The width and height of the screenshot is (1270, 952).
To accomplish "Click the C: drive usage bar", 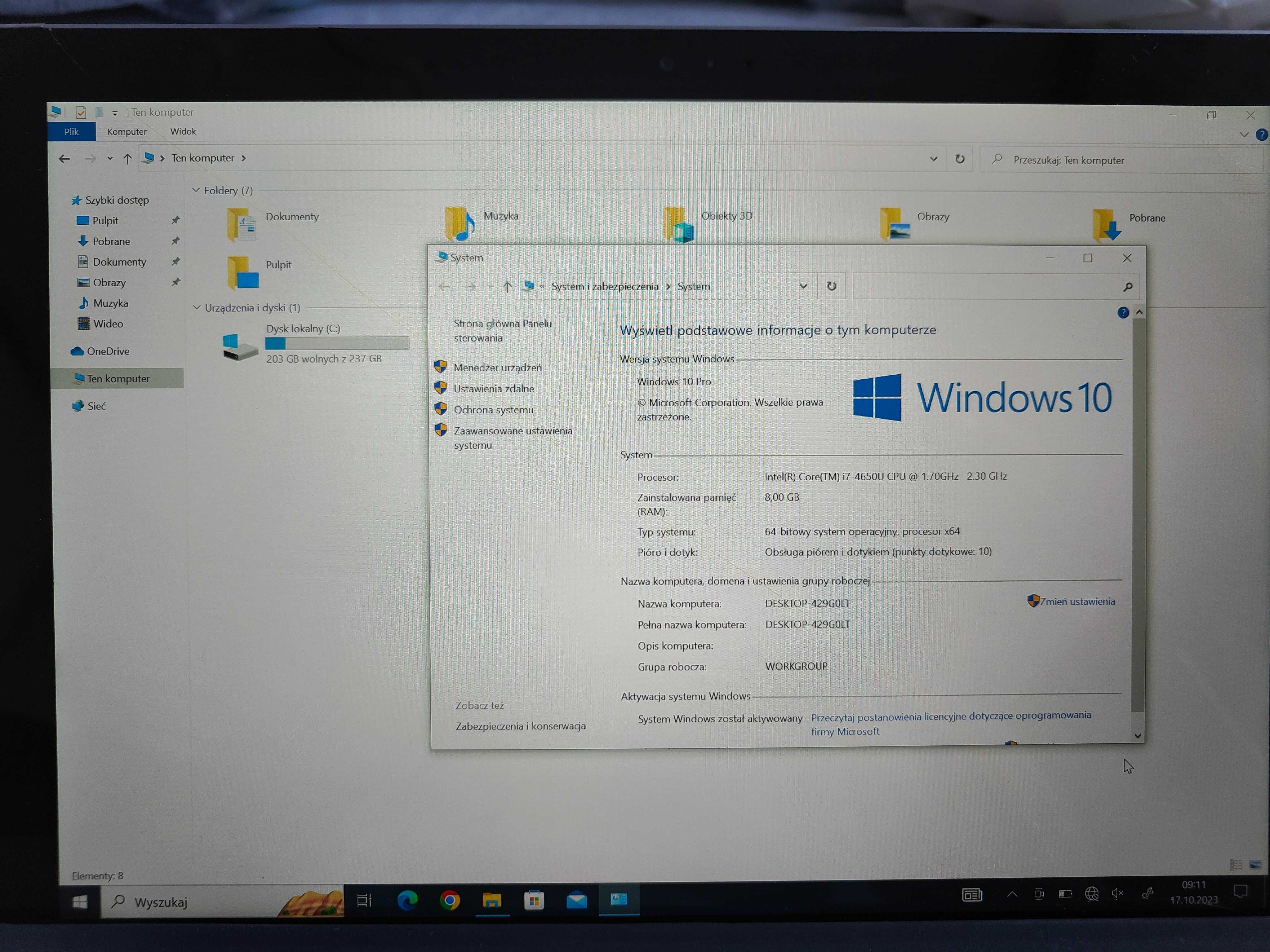I will (337, 343).
